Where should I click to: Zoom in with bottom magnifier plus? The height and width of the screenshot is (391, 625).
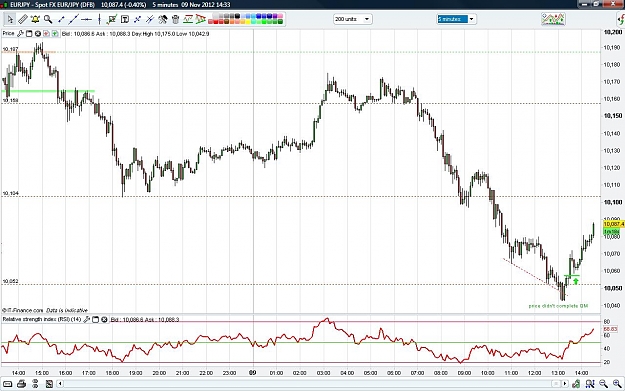coord(617,384)
